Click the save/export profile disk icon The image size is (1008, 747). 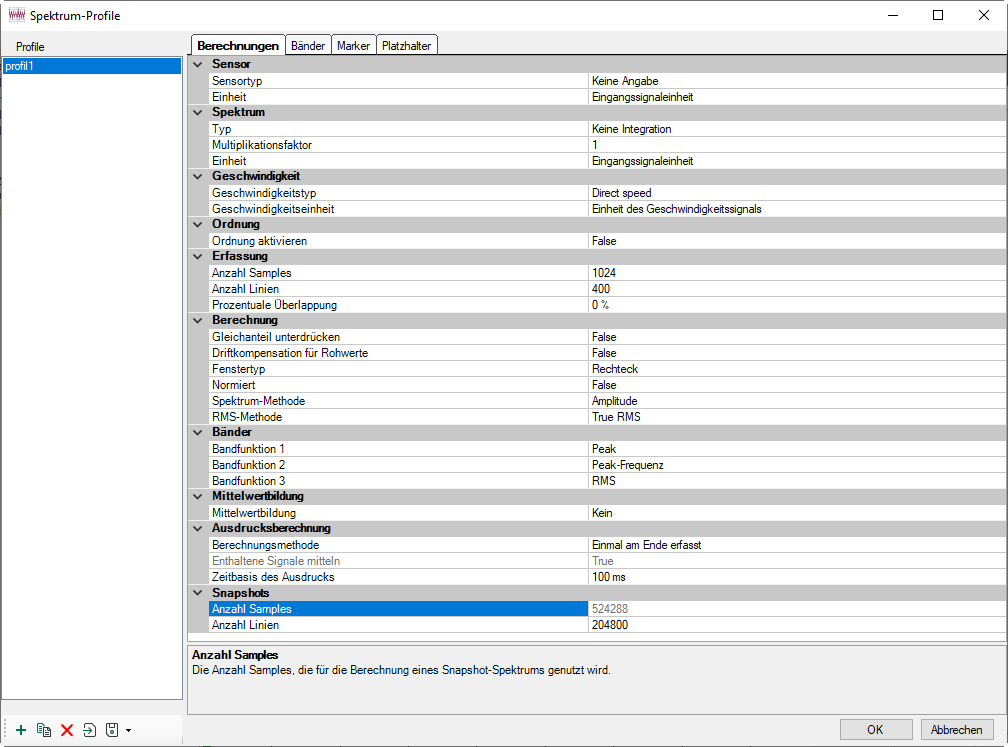[112, 730]
